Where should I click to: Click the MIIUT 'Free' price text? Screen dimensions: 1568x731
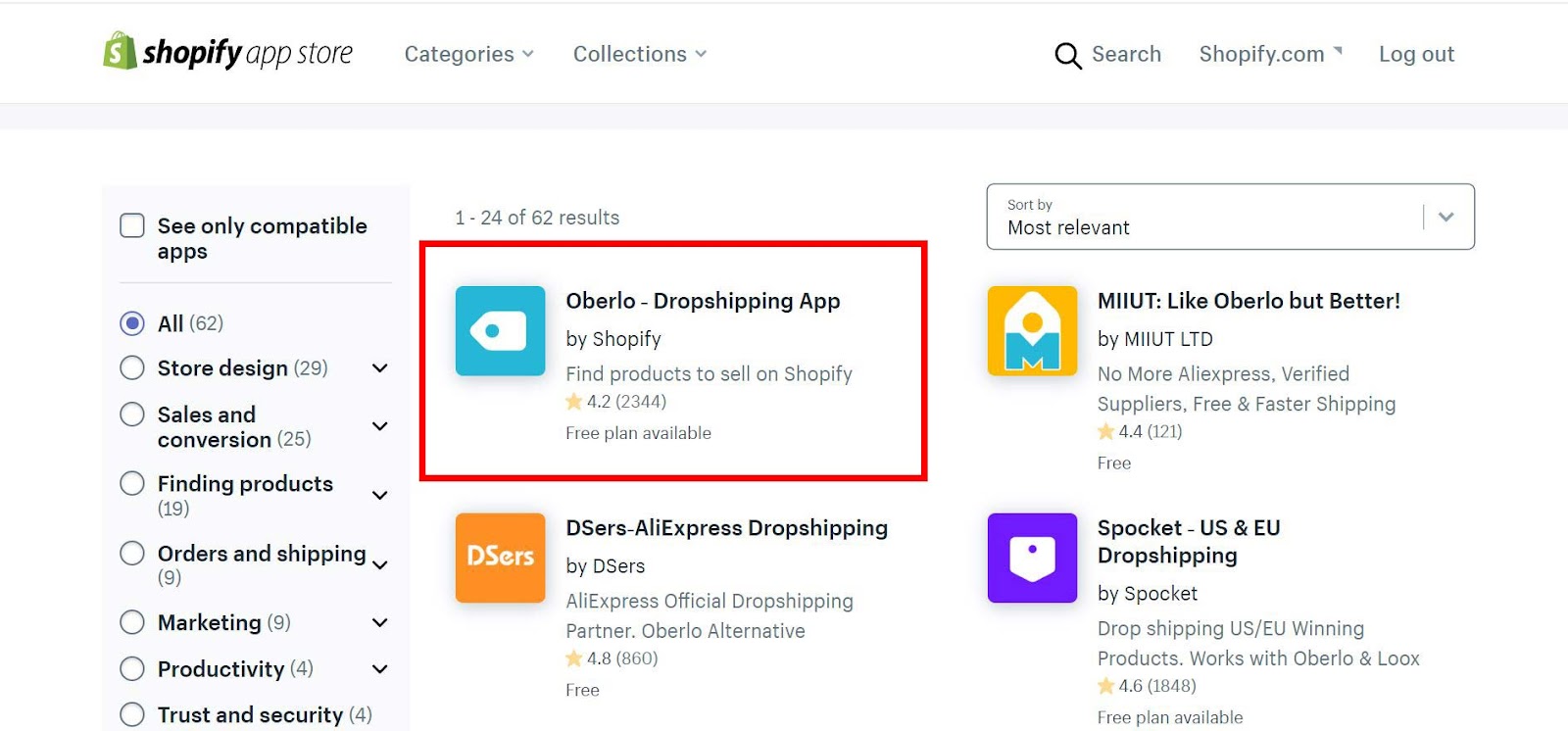point(1114,463)
